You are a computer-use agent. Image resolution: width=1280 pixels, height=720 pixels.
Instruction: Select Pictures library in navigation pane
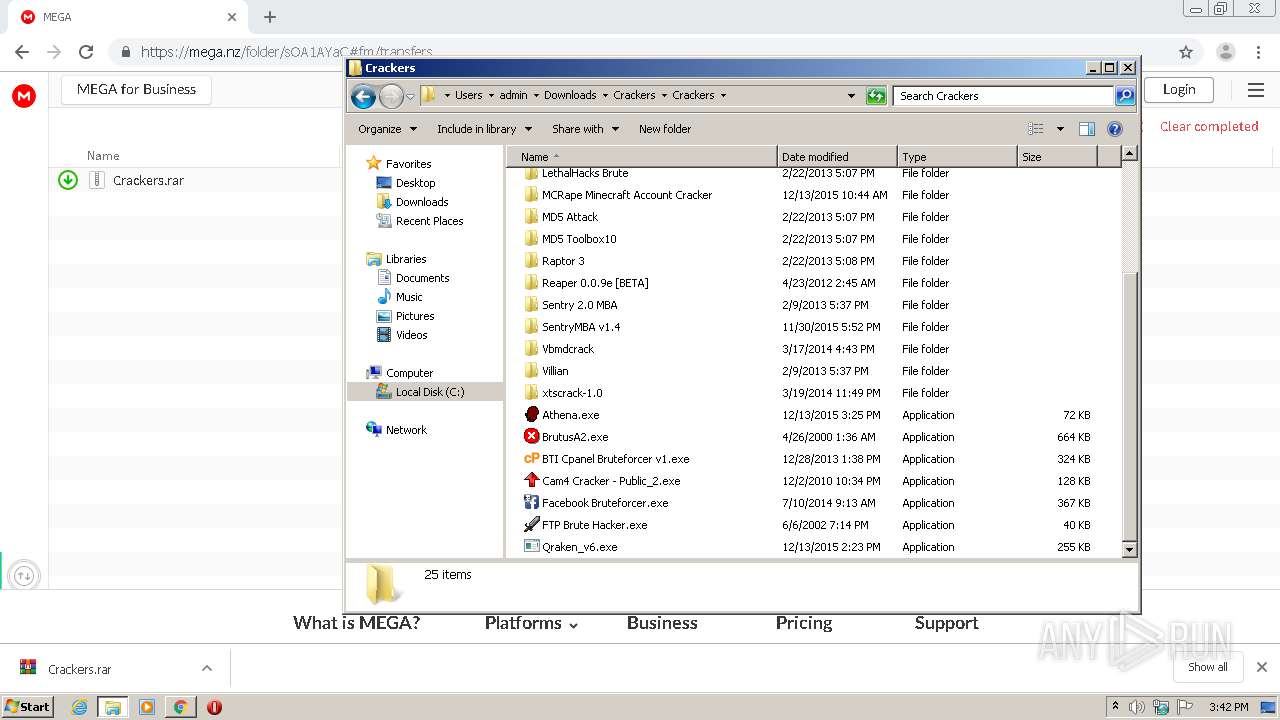coord(414,316)
